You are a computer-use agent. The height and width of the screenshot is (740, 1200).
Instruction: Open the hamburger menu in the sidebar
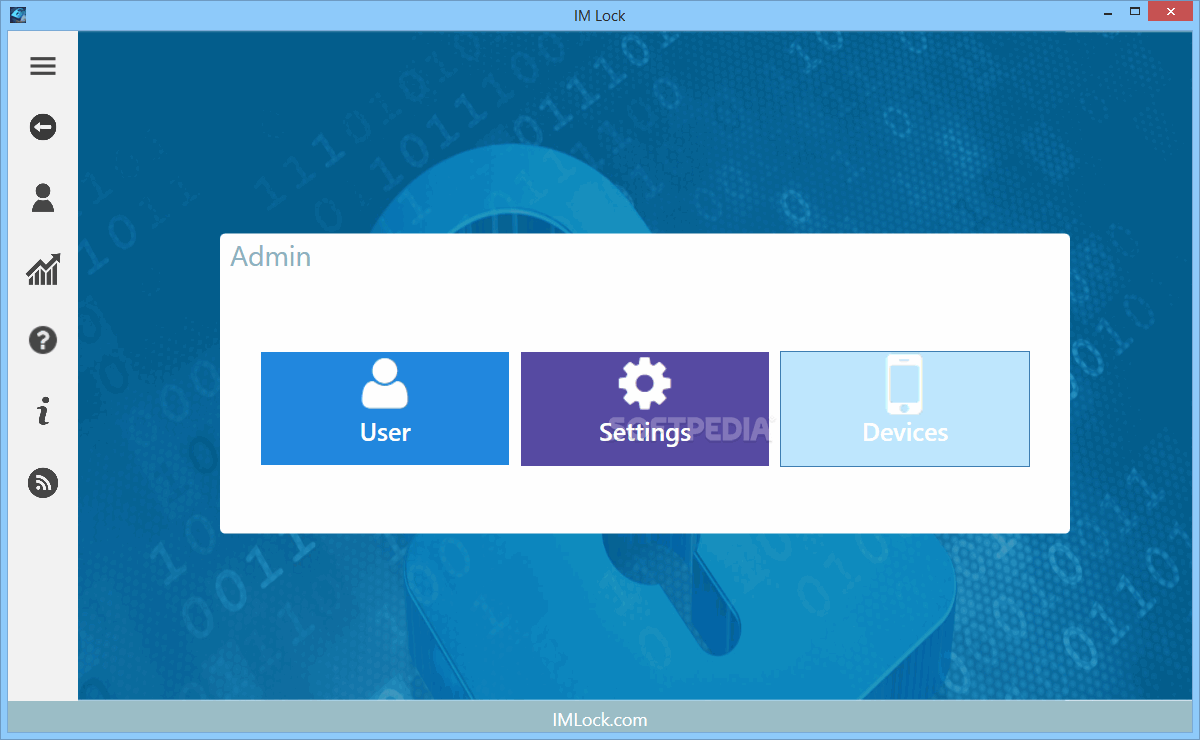point(43,66)
